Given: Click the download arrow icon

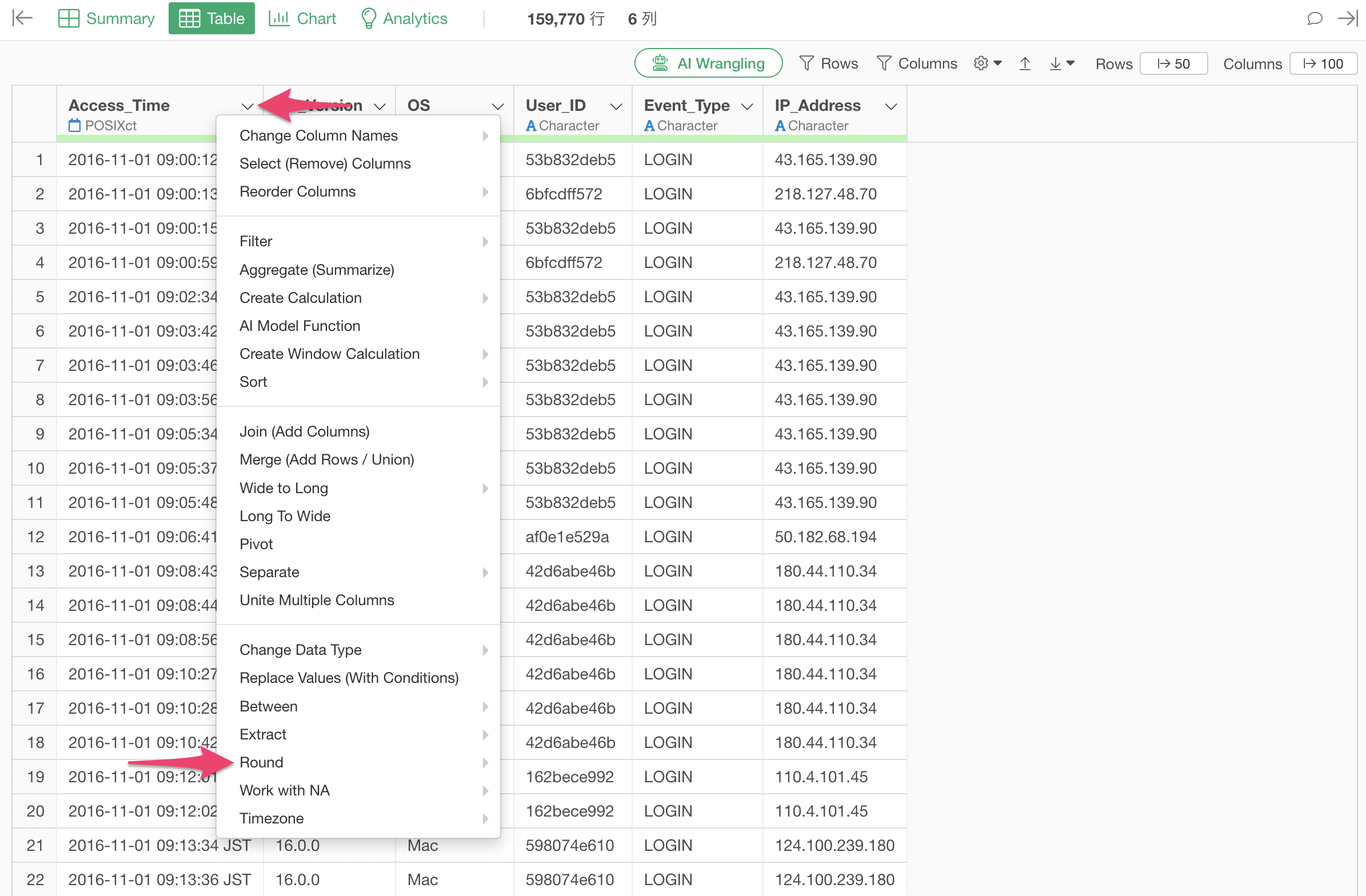Looking at the screenshot, I should (1061, 63).
